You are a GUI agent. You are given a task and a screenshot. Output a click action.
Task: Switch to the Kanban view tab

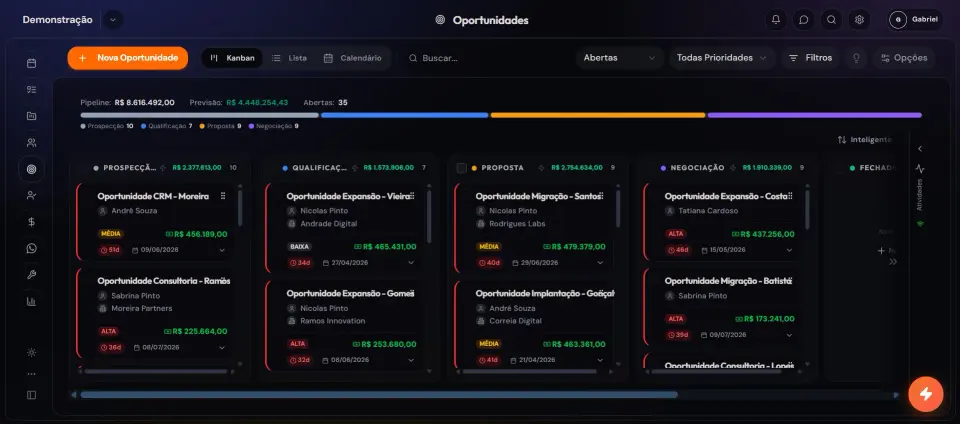click(232, 58)
